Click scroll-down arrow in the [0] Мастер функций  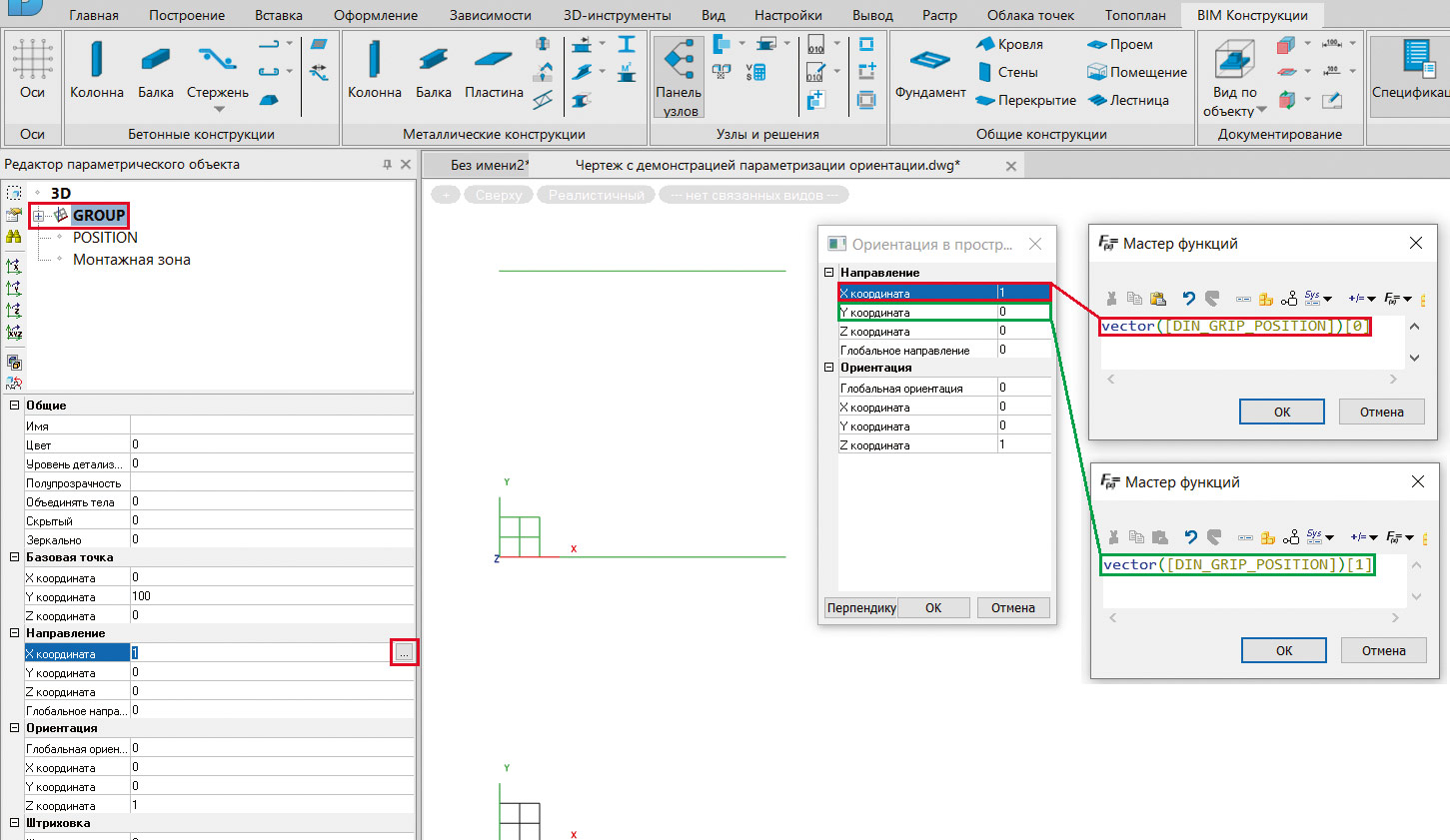[x=1414, y=357]
